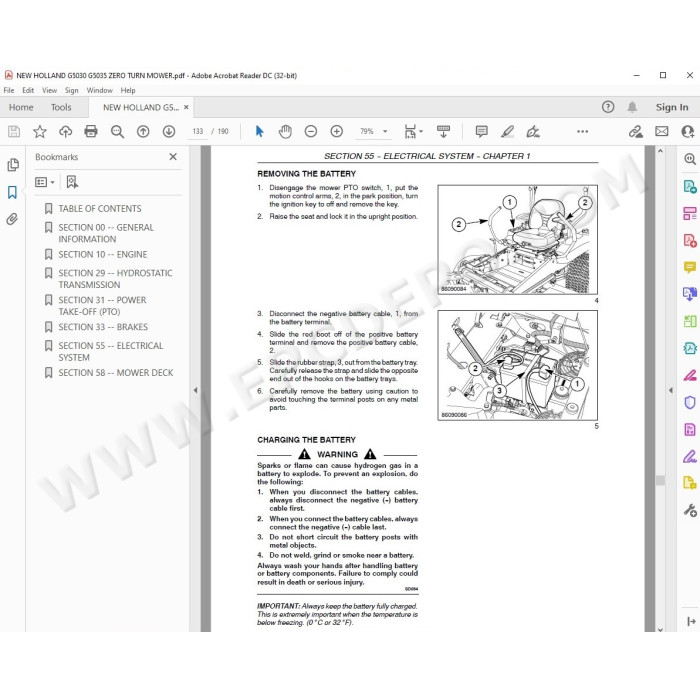Close the Bookmarks panel

[x=173, y=157]
